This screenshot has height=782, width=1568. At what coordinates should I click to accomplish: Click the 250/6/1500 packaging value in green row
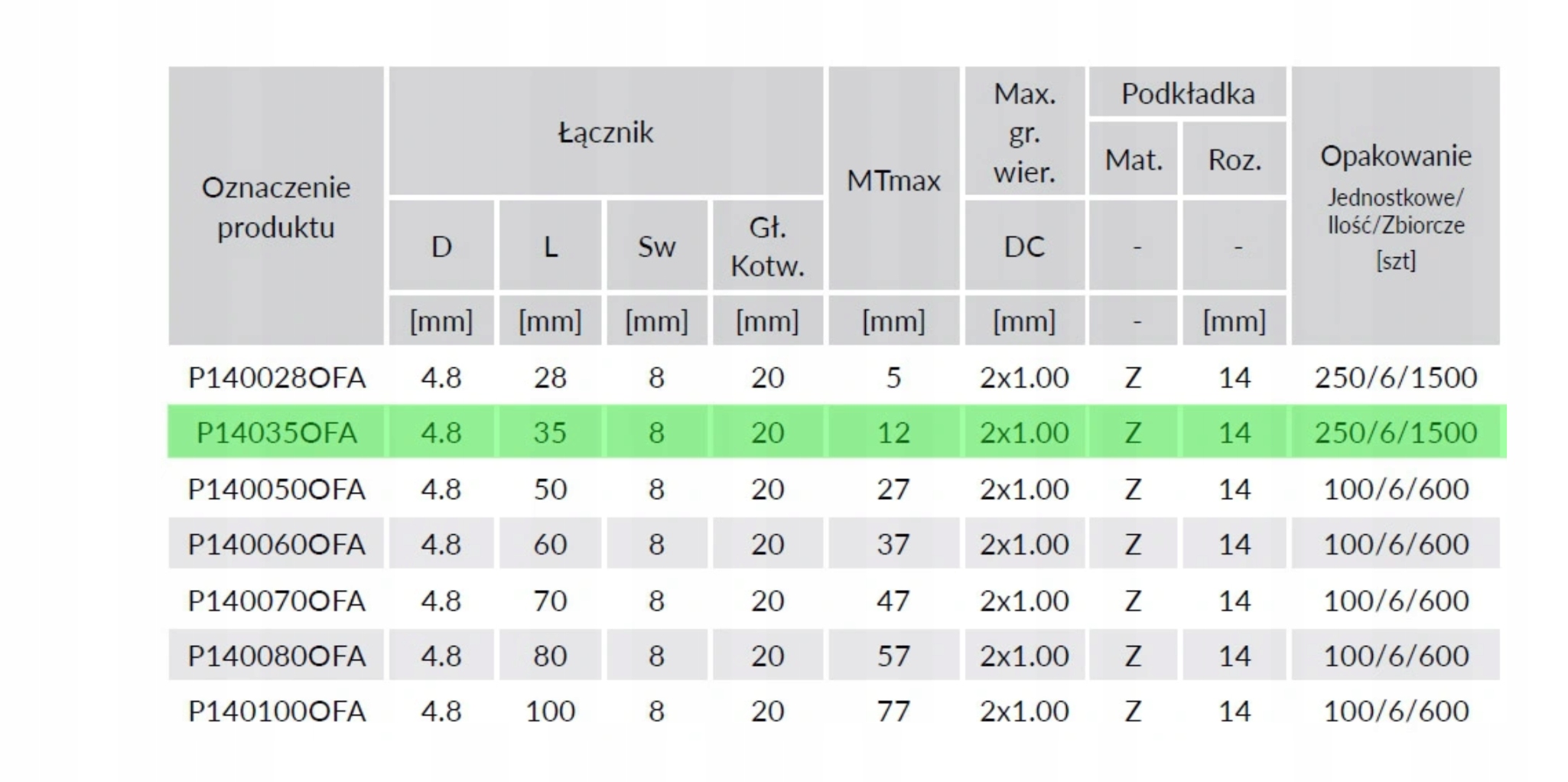(1395, 433)
